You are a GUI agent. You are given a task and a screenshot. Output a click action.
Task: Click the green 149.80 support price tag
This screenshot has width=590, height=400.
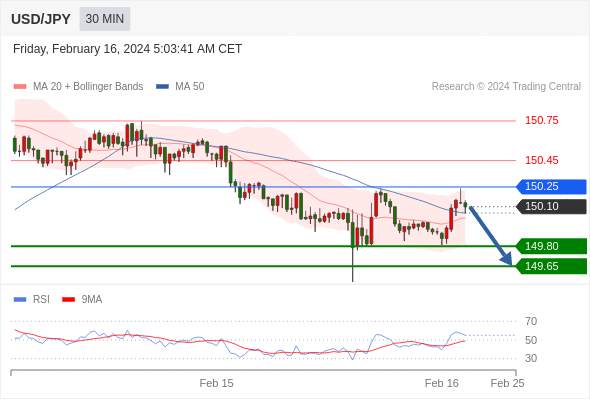coord(552,246)
